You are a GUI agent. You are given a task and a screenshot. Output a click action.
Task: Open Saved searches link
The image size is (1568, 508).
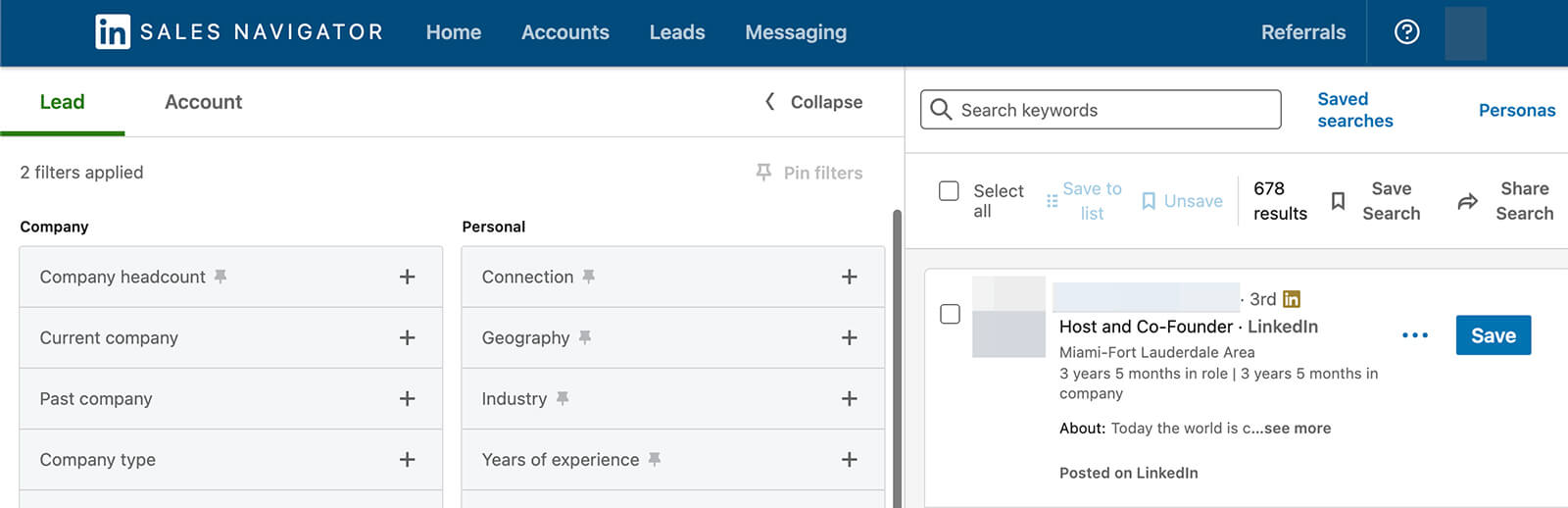point(1355,110)
